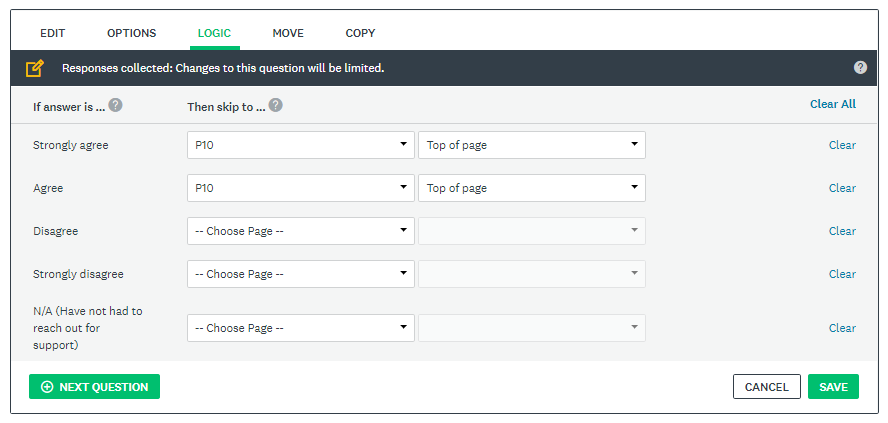Click the CANCEL button

pos(767,387)
